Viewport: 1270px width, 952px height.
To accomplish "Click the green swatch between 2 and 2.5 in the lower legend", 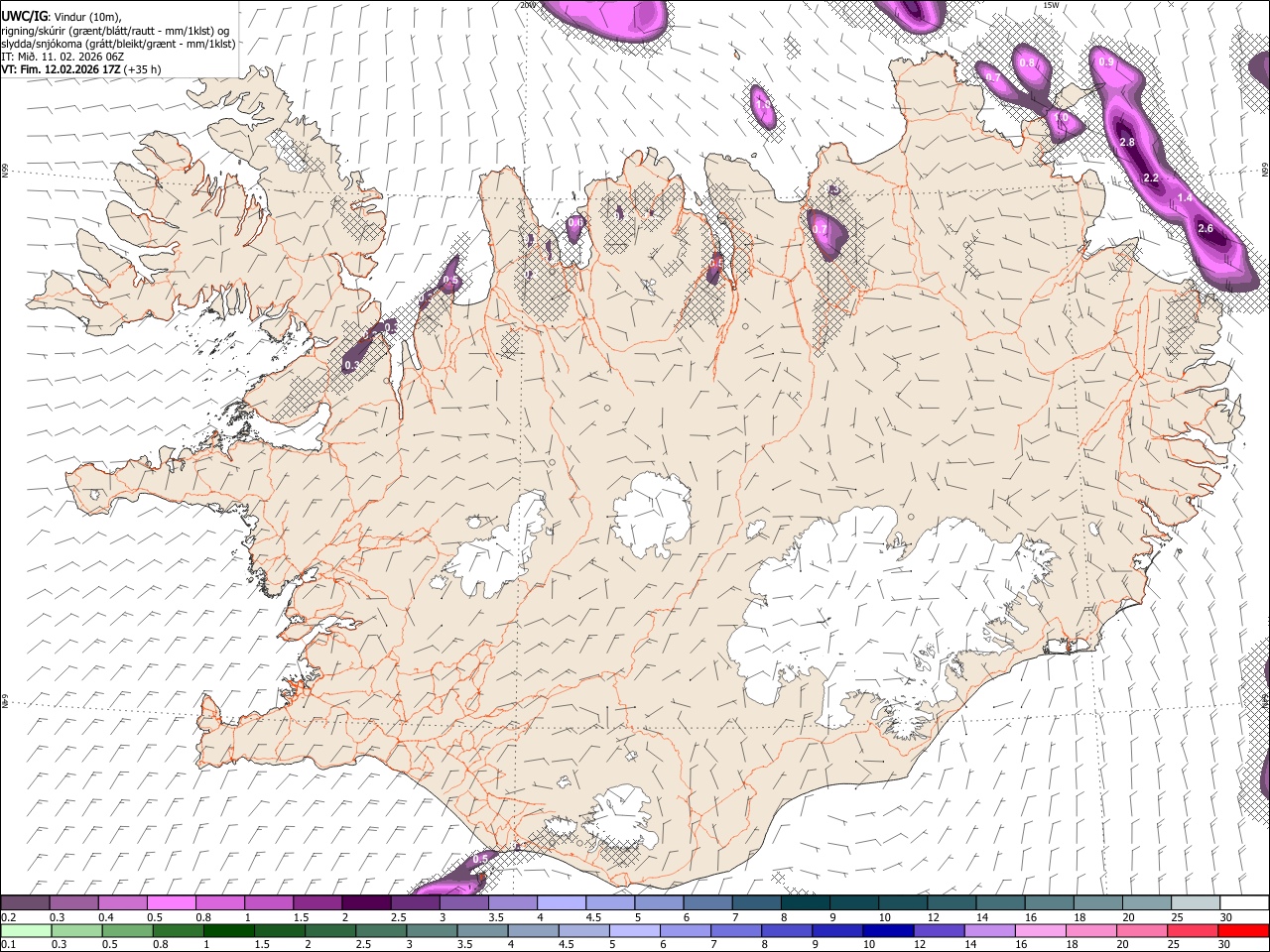I will click(330, 930).
